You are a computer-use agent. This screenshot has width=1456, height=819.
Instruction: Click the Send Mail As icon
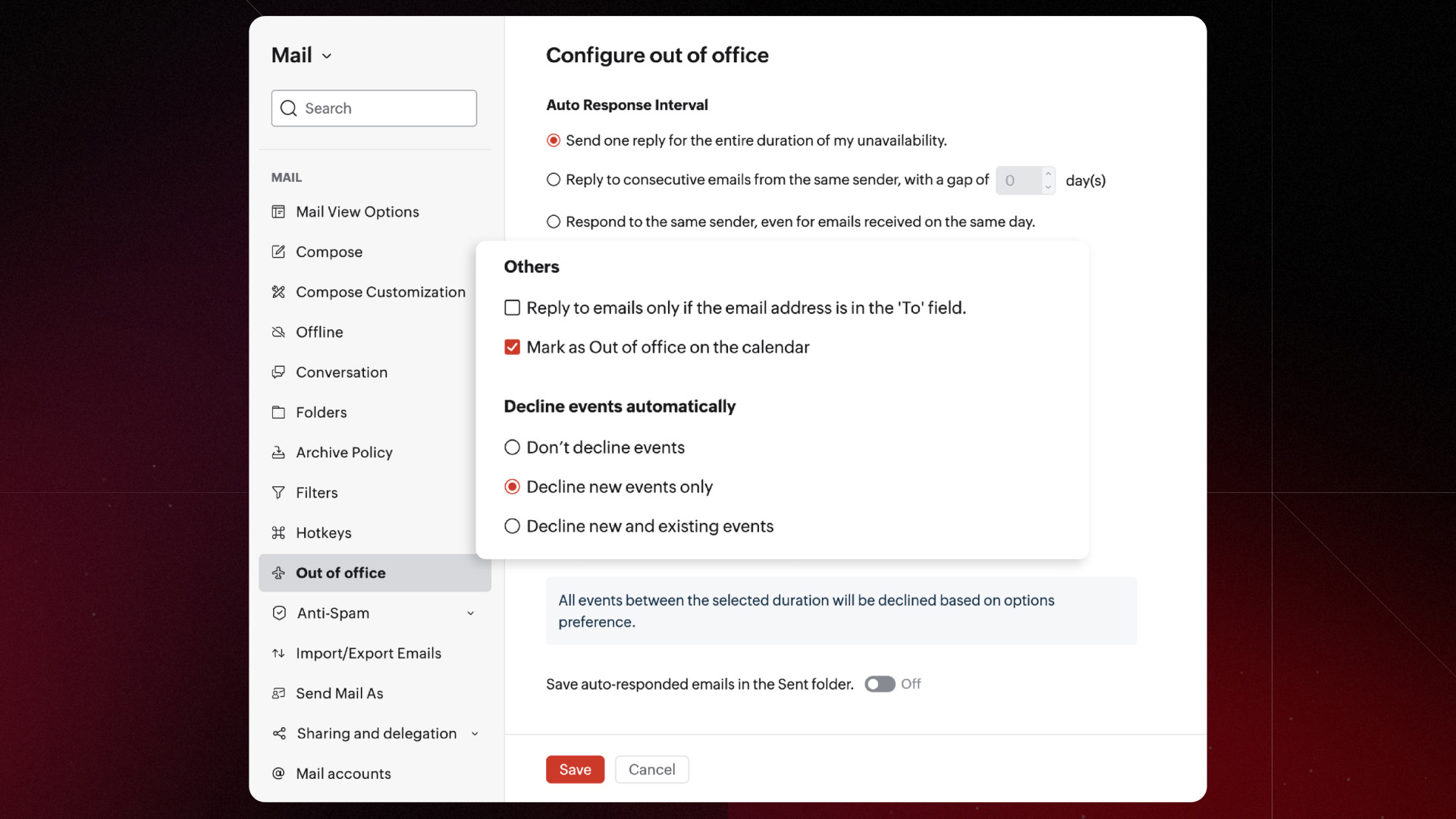(278, 693)
